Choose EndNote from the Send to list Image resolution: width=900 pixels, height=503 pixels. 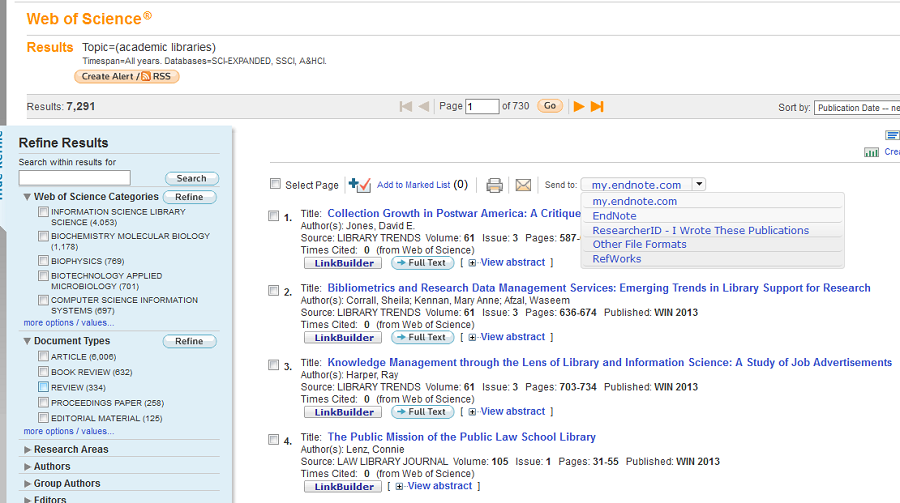click(614, 216)
